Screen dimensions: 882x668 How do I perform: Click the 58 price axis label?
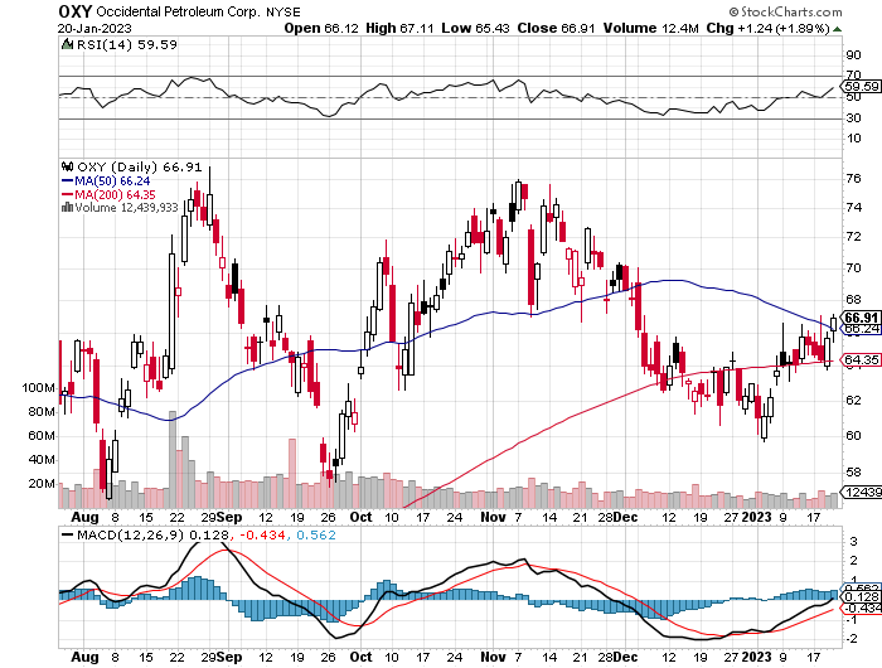[x=853, y=472]
